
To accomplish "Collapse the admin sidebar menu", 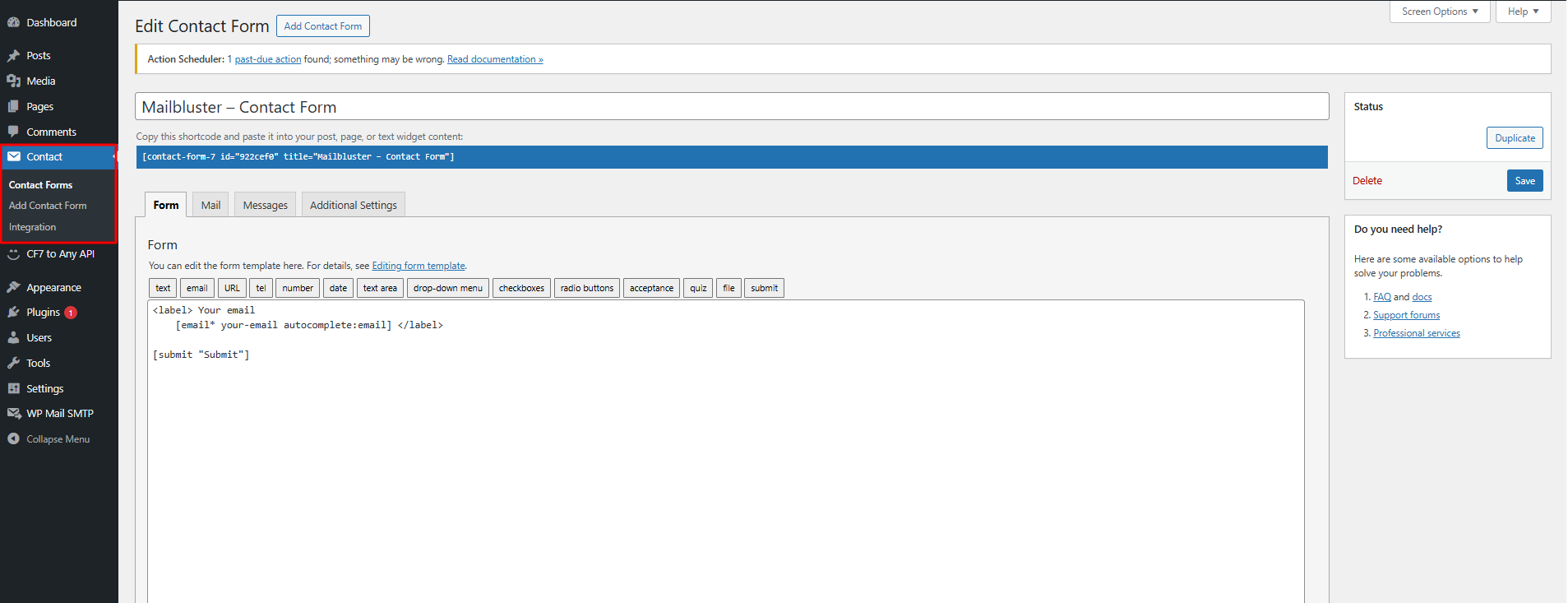I will pos(49,439).
